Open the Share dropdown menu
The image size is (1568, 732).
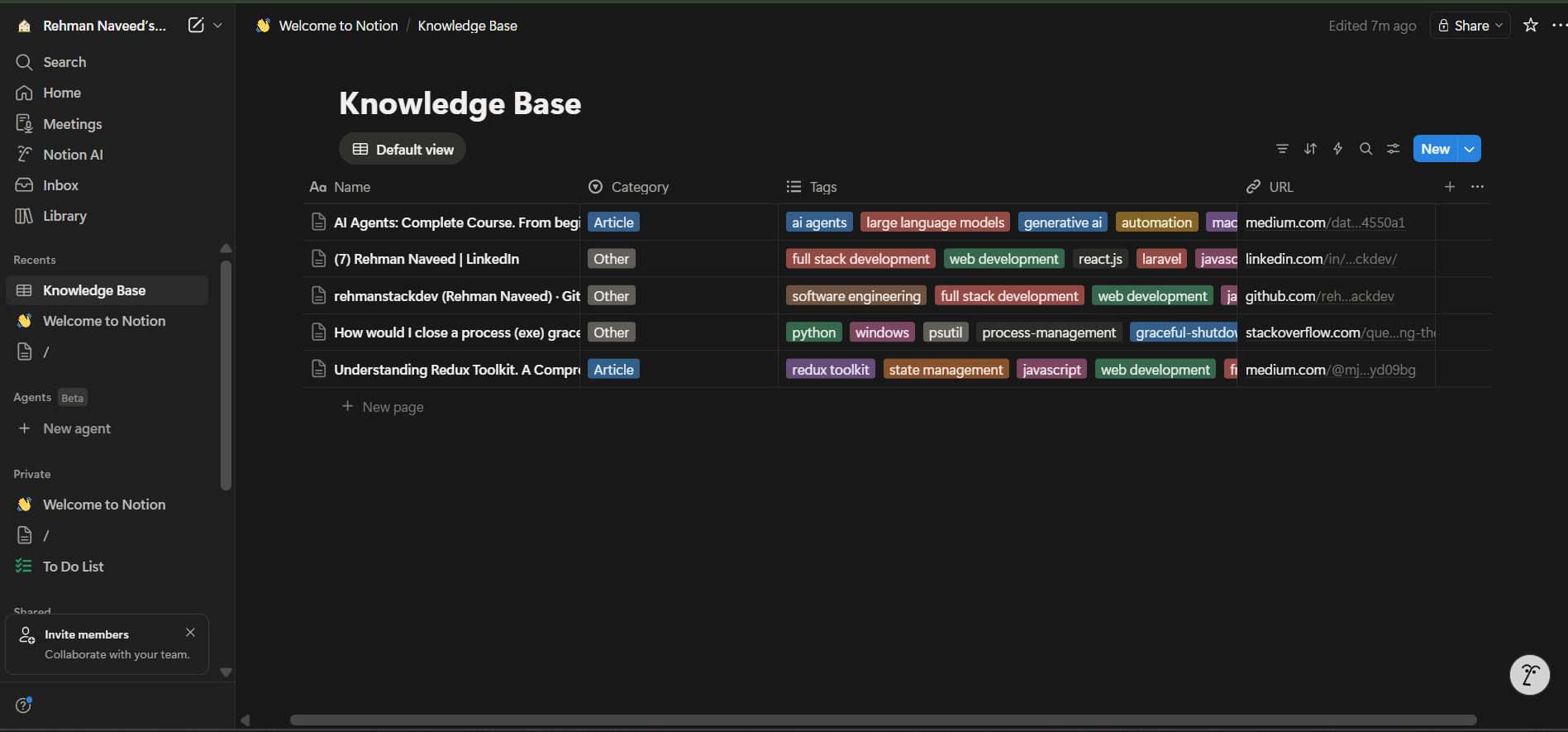pyautogui.click(x=1470, y=26)
